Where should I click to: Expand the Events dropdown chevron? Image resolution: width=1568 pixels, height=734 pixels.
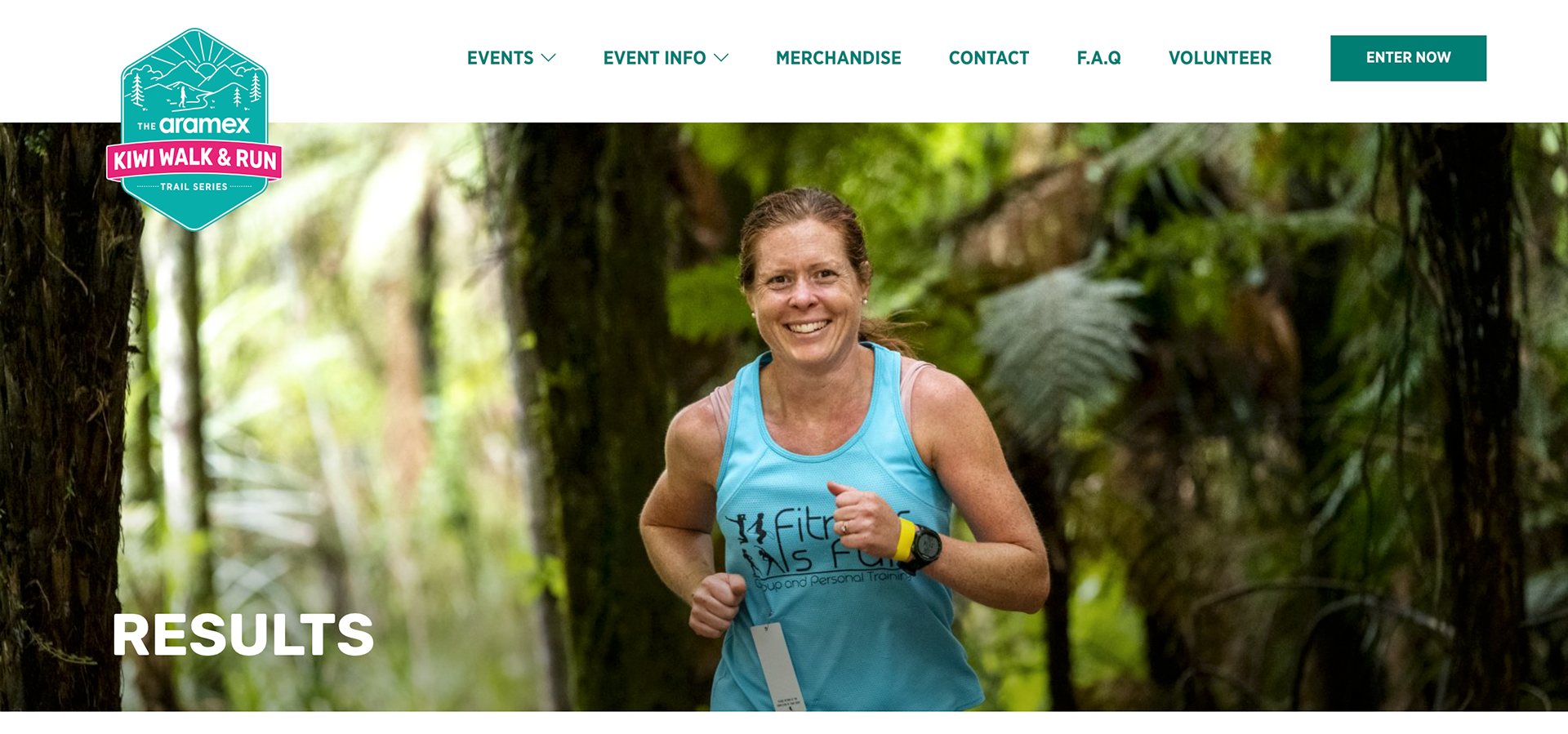(x=549, y=58)
